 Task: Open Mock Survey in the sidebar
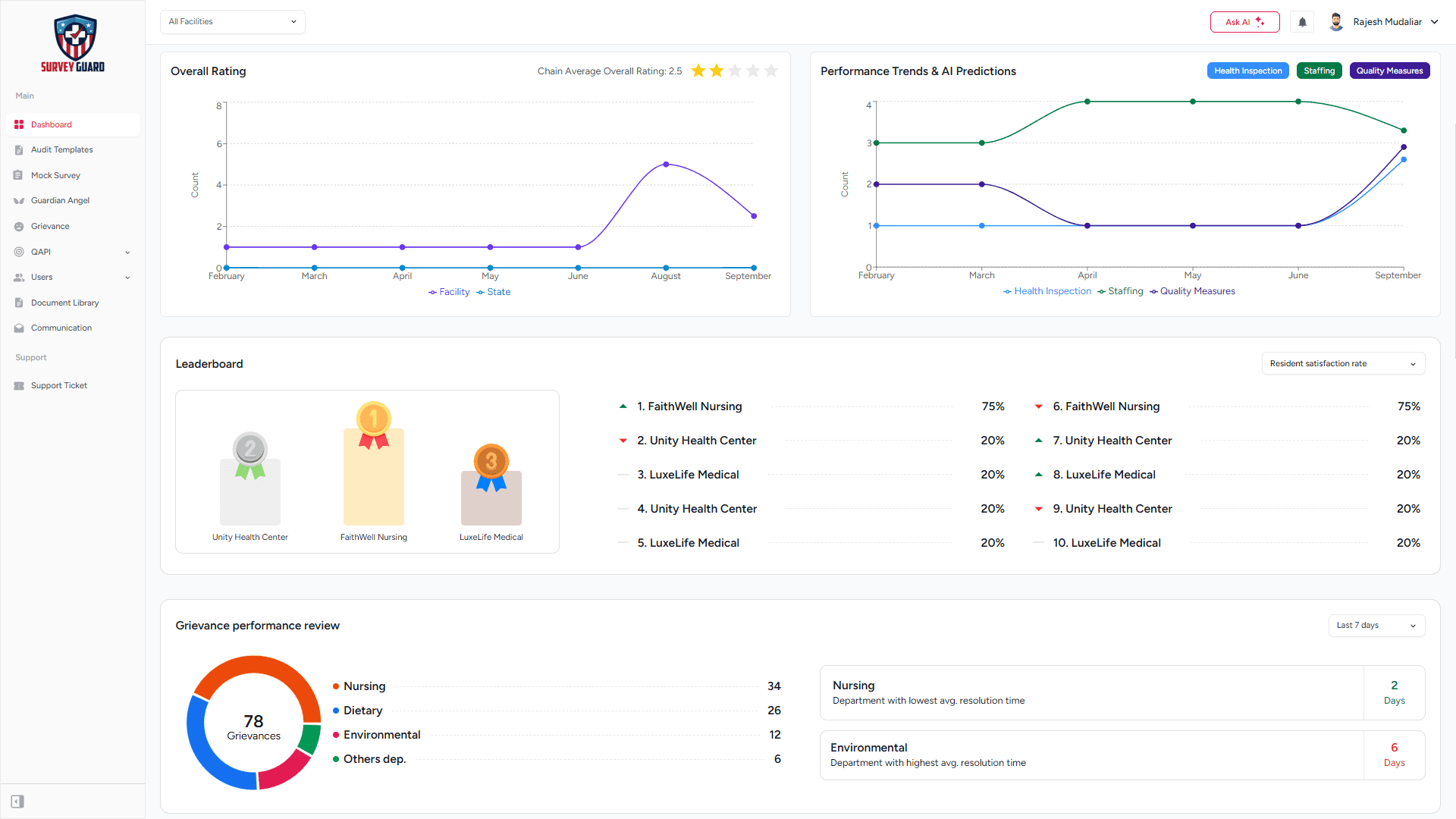pos(55,175)
